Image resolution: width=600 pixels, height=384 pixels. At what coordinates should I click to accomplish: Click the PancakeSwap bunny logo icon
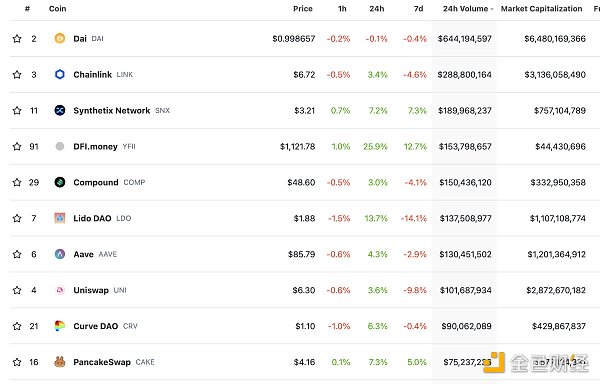click(x=60, y=362)
